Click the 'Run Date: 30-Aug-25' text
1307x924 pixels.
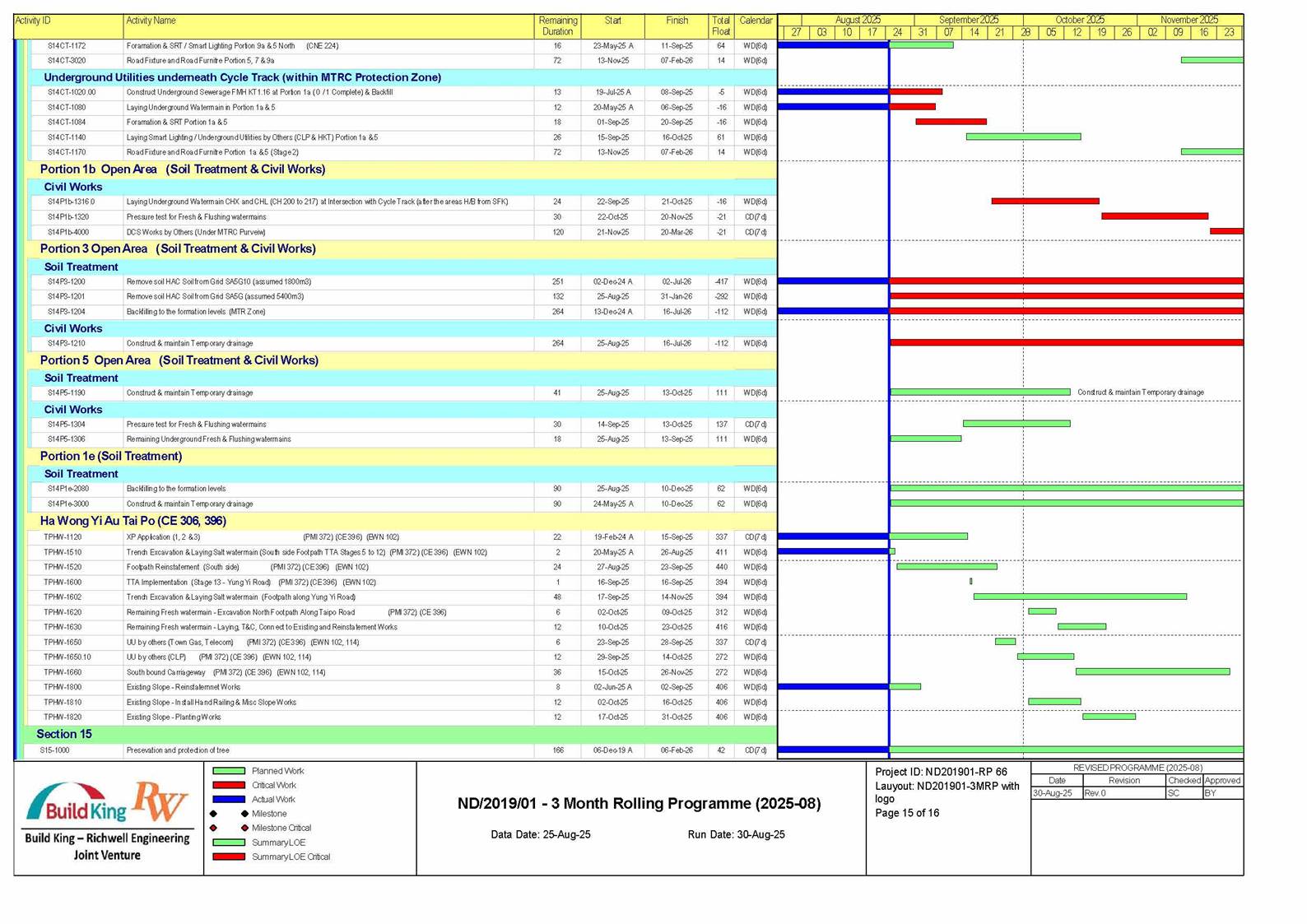click(x=736, y=834)
